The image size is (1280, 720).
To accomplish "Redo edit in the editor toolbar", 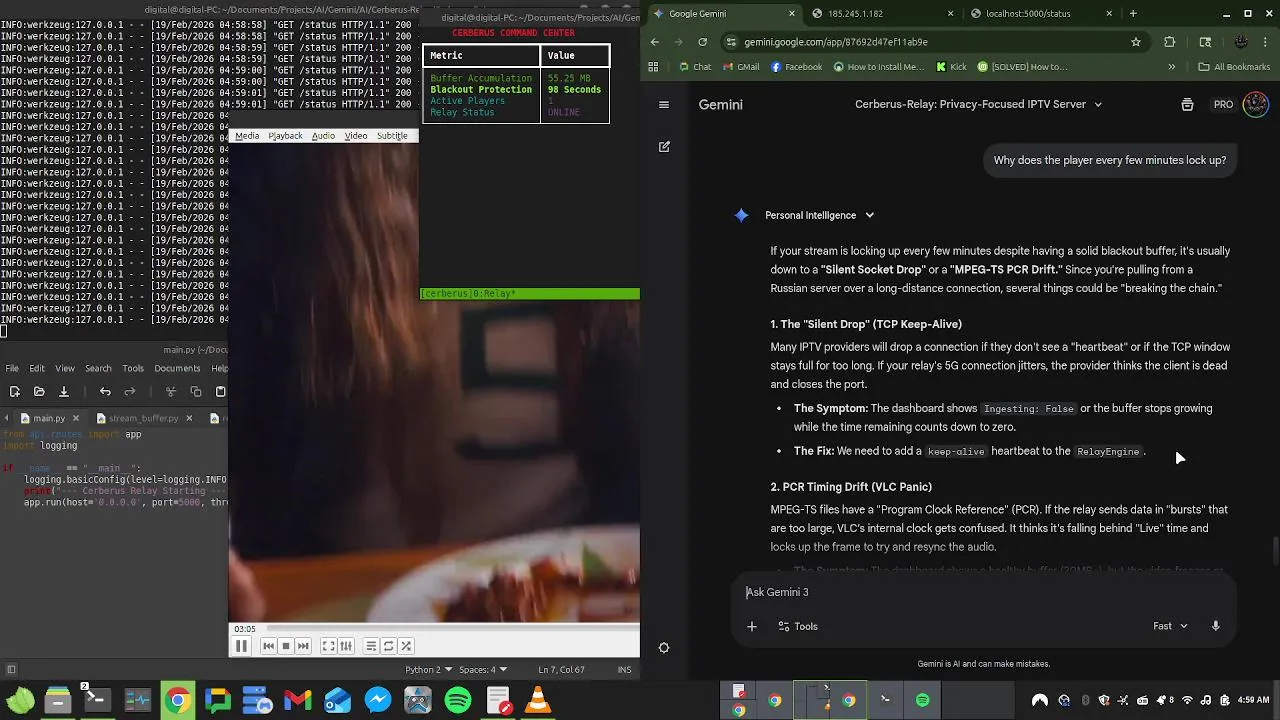I will click(130, 392).
